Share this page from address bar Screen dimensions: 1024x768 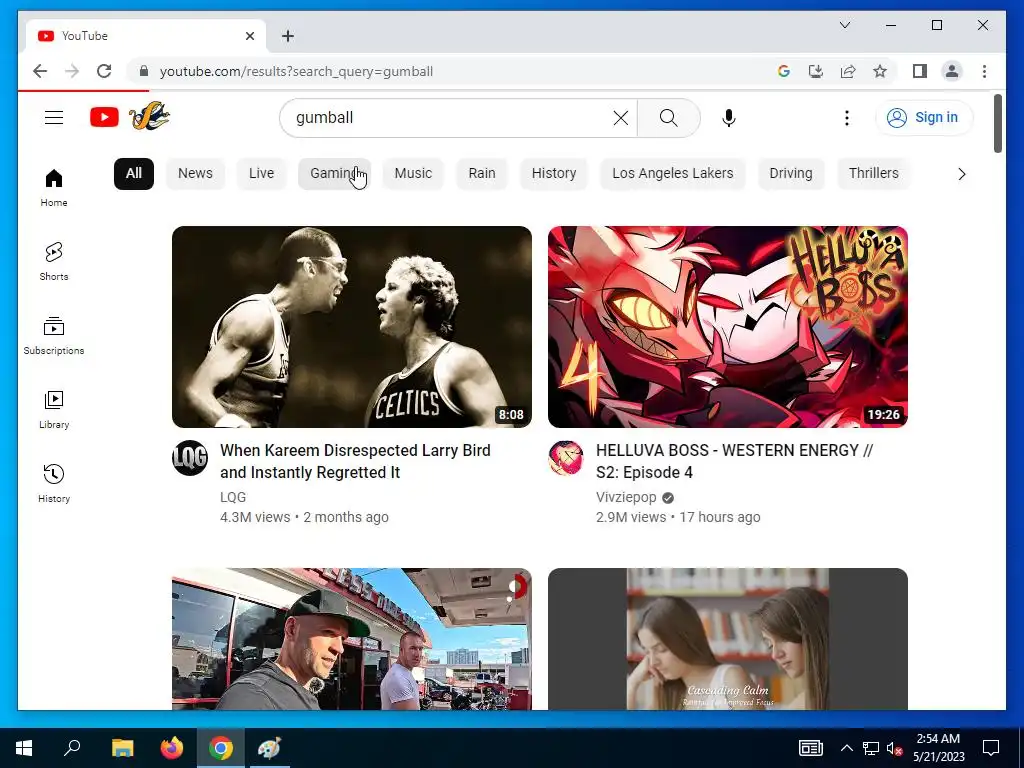[848, 71]
